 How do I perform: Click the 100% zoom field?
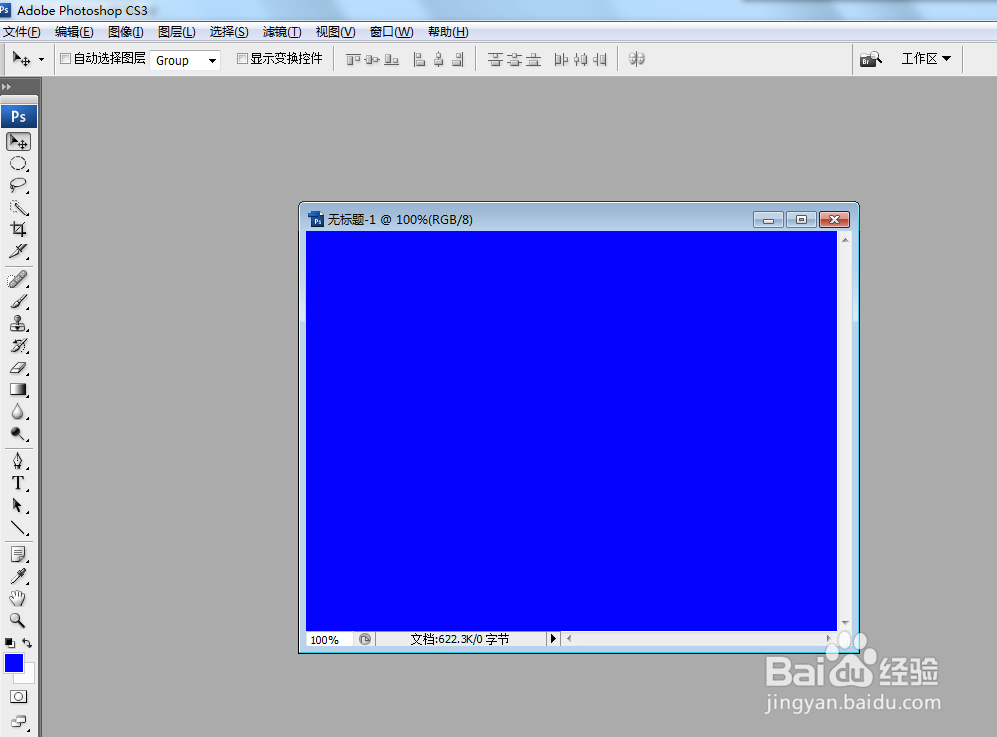(329, 640)
